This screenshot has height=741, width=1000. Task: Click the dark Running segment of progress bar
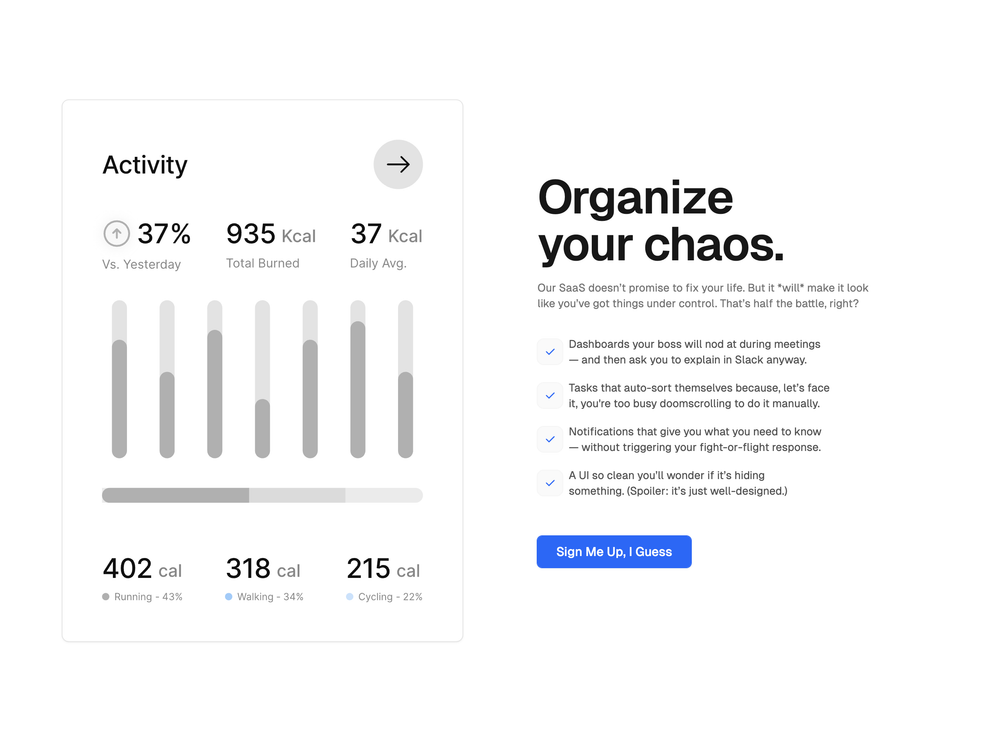[175, 495]
